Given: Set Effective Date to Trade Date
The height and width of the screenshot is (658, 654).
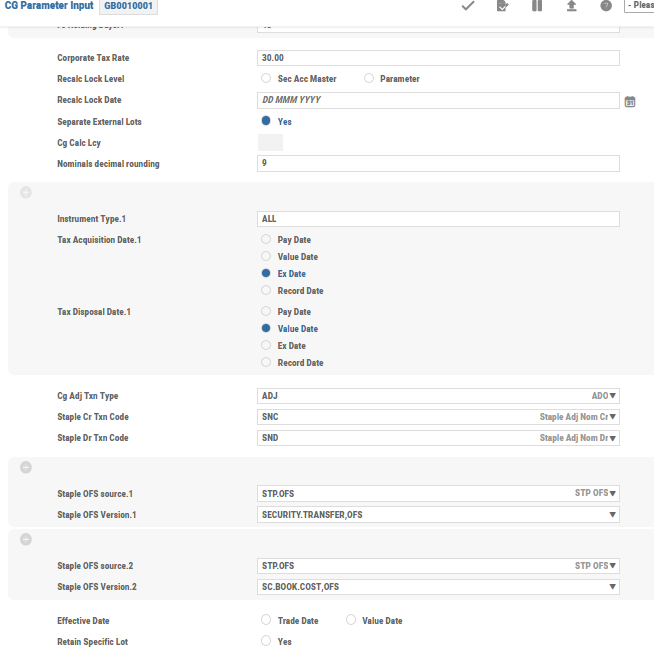Looking at the screenshot, I should coord(266,620).
